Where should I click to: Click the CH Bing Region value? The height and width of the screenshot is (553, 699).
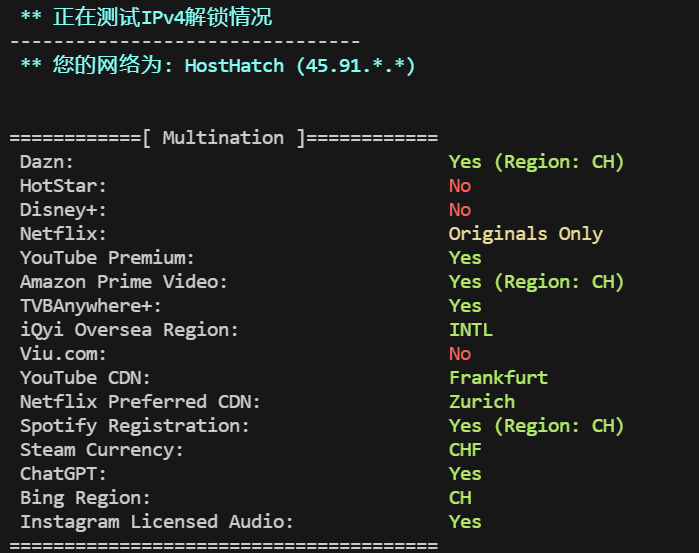[x=460, y=498]
